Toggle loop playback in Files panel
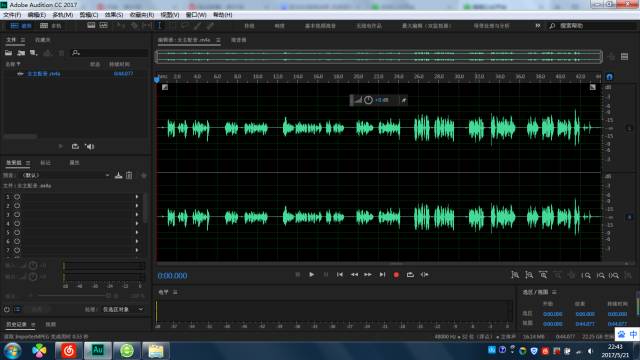 (75, 146)
